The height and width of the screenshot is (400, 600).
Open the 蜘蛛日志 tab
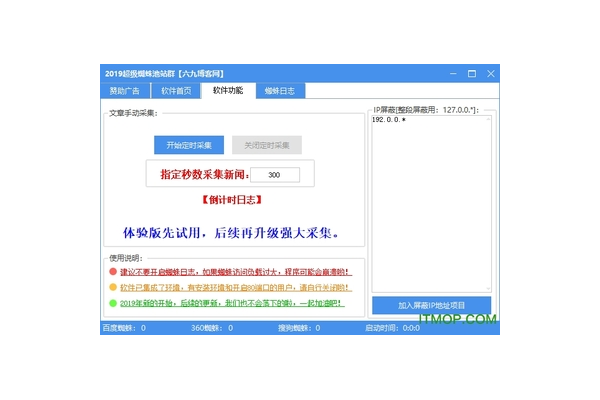(279, 91)
